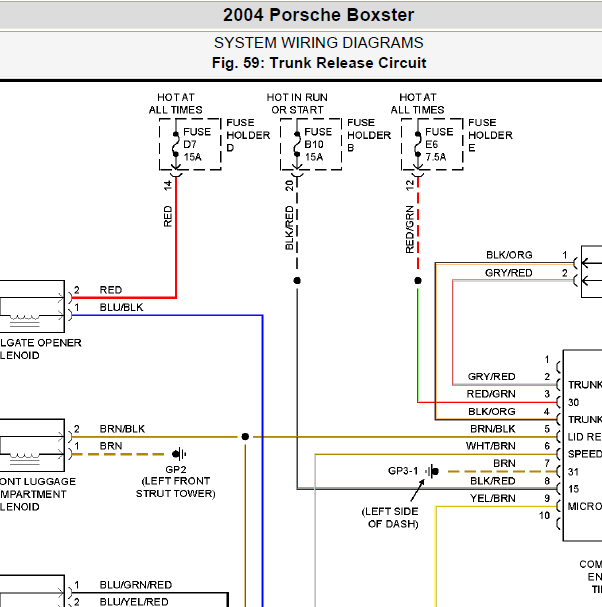
Task: Click the splice dot below the RED/GRN dashed wire
Action: pyautogui.click(x=418, y=280)
